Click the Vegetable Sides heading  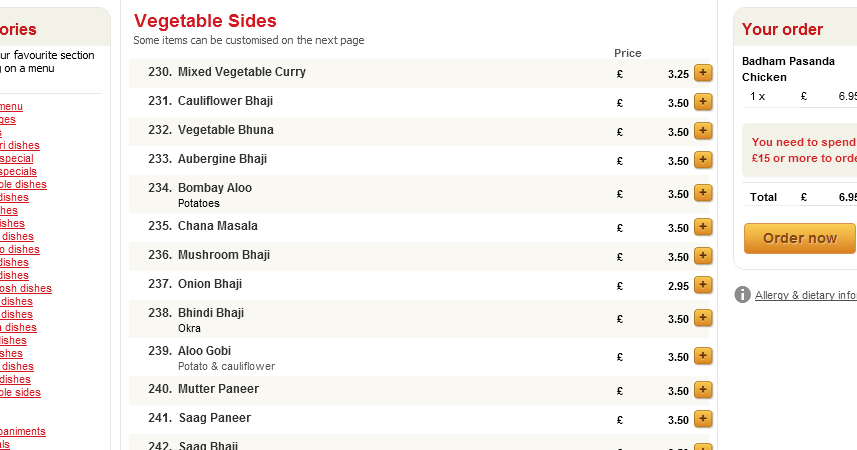[205, 21]
